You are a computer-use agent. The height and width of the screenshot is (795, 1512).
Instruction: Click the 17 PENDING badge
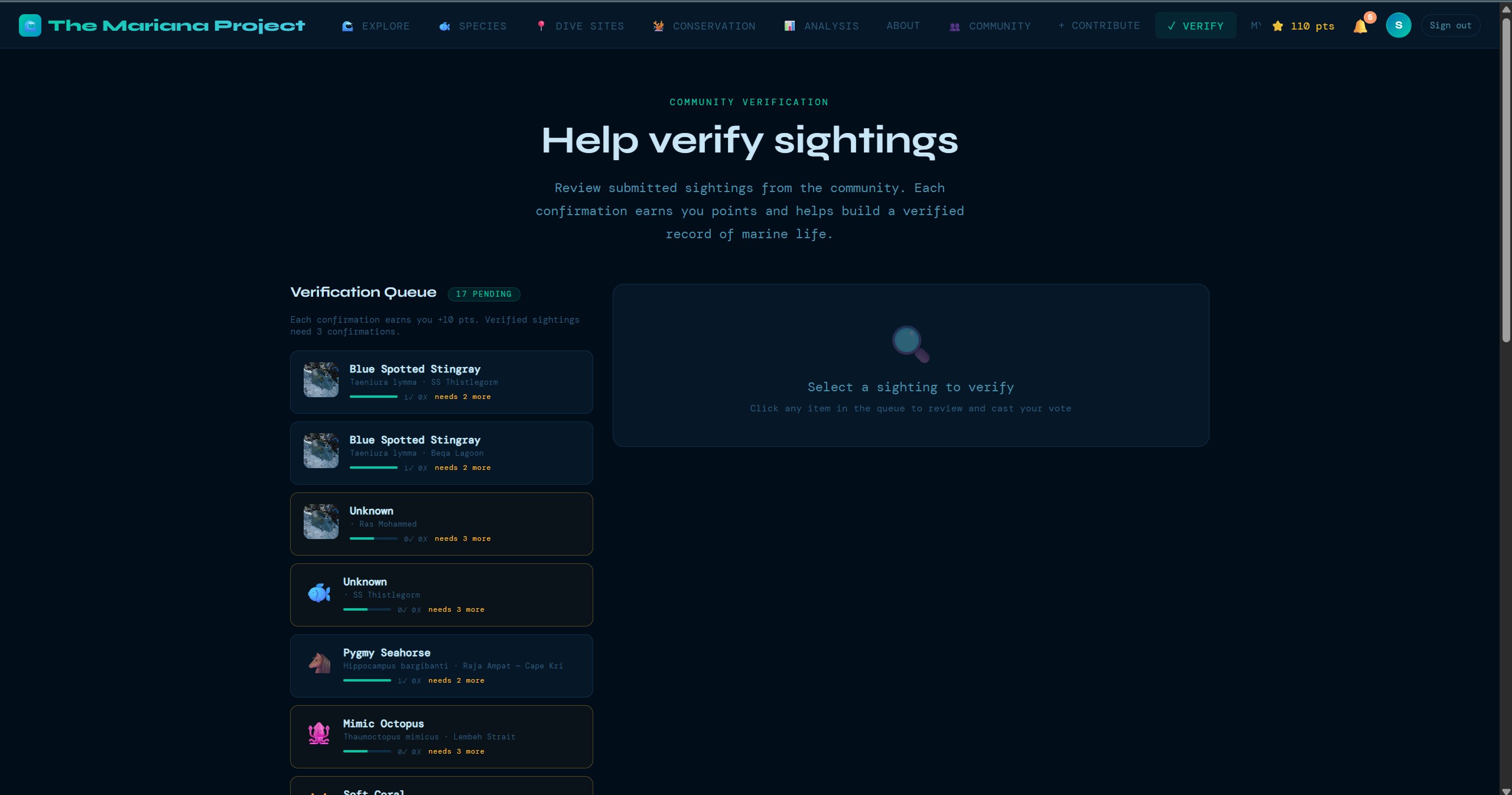[x=483, y=294]
